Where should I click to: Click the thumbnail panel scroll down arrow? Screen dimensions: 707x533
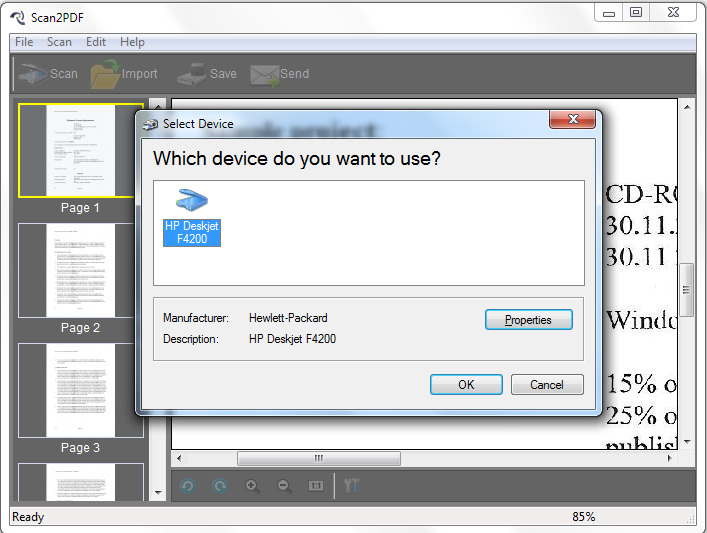pos(158,492)
